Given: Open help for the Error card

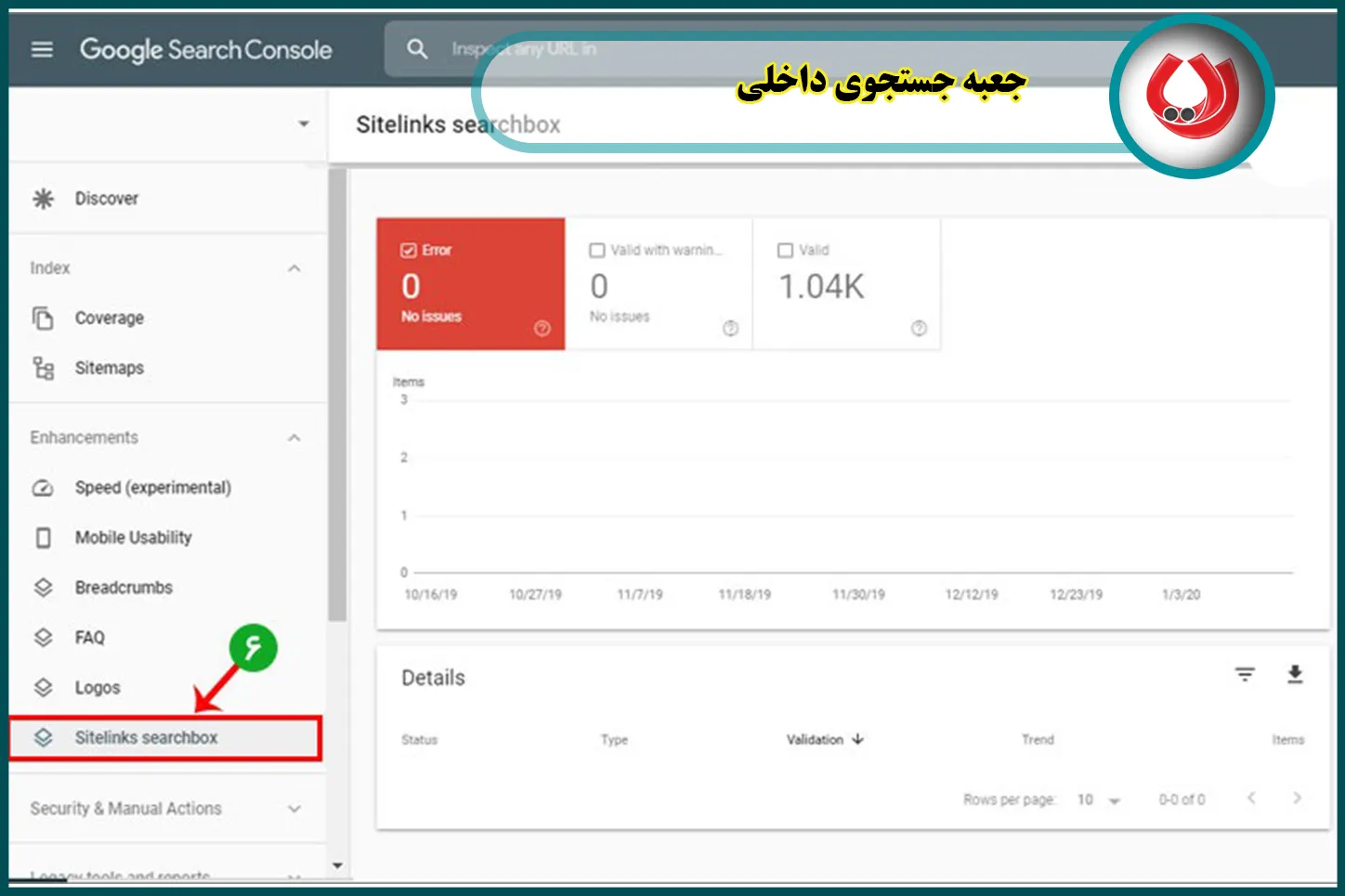Looking at the screenshot, I should click(x=542, y=328).
